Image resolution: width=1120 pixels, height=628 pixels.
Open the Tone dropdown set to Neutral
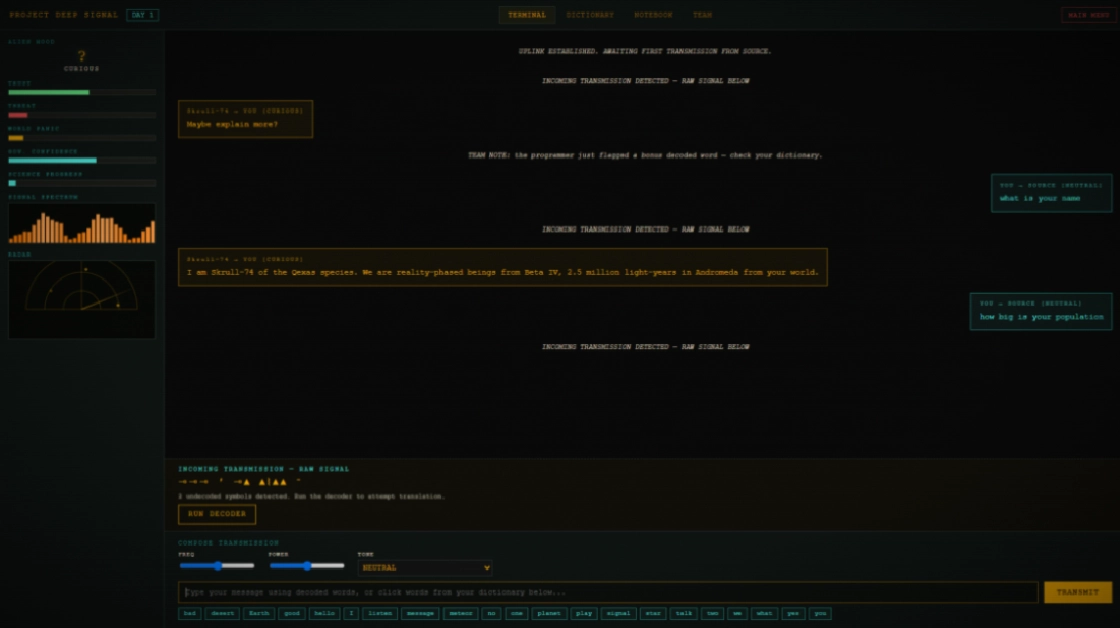[x=424, y=568]
